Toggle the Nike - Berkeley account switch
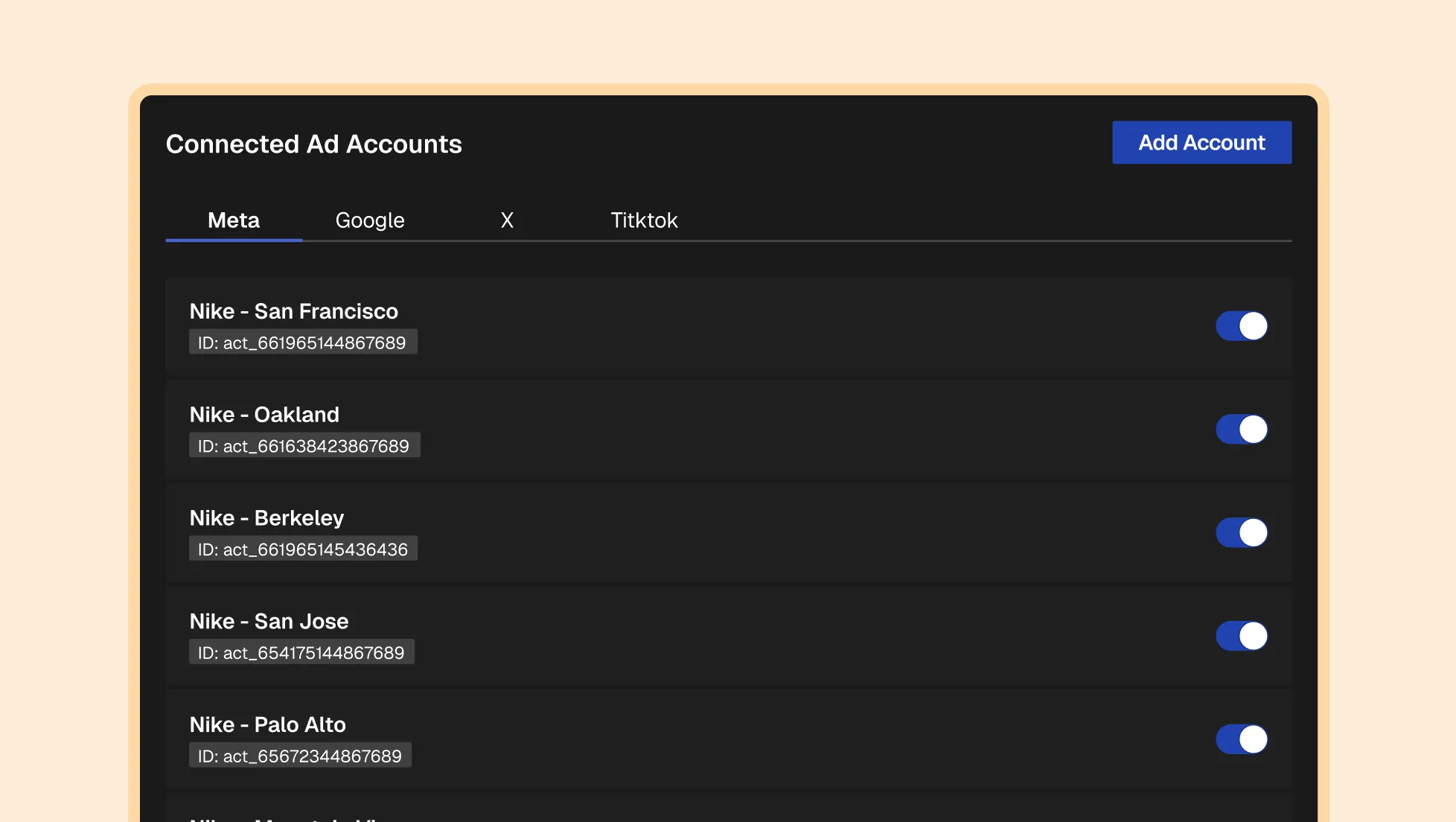Image resolution: width=1456 pixels, height=822 pixels. (x=1242, y=533)
